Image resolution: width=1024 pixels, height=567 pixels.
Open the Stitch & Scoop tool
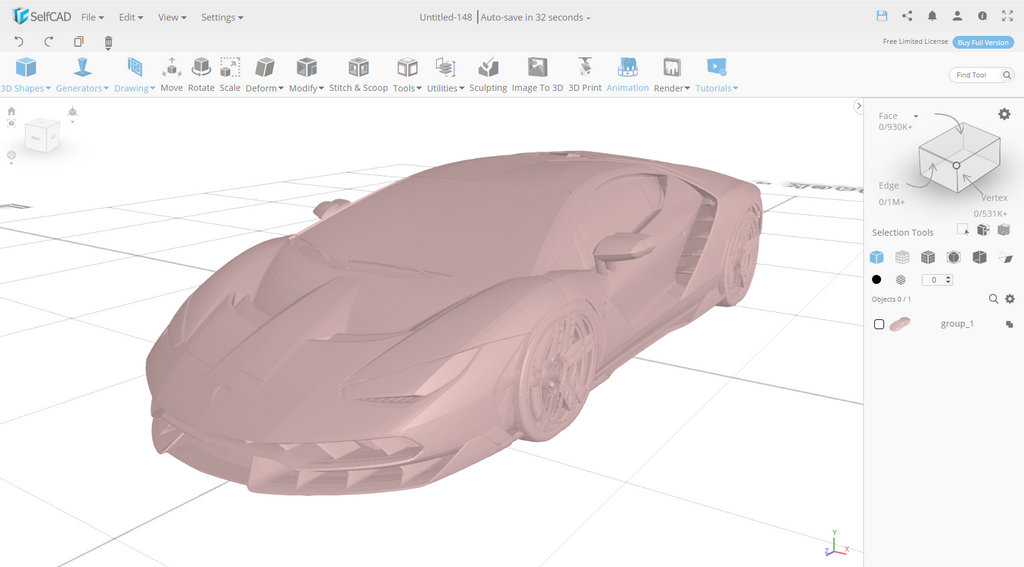pos(358,75)
